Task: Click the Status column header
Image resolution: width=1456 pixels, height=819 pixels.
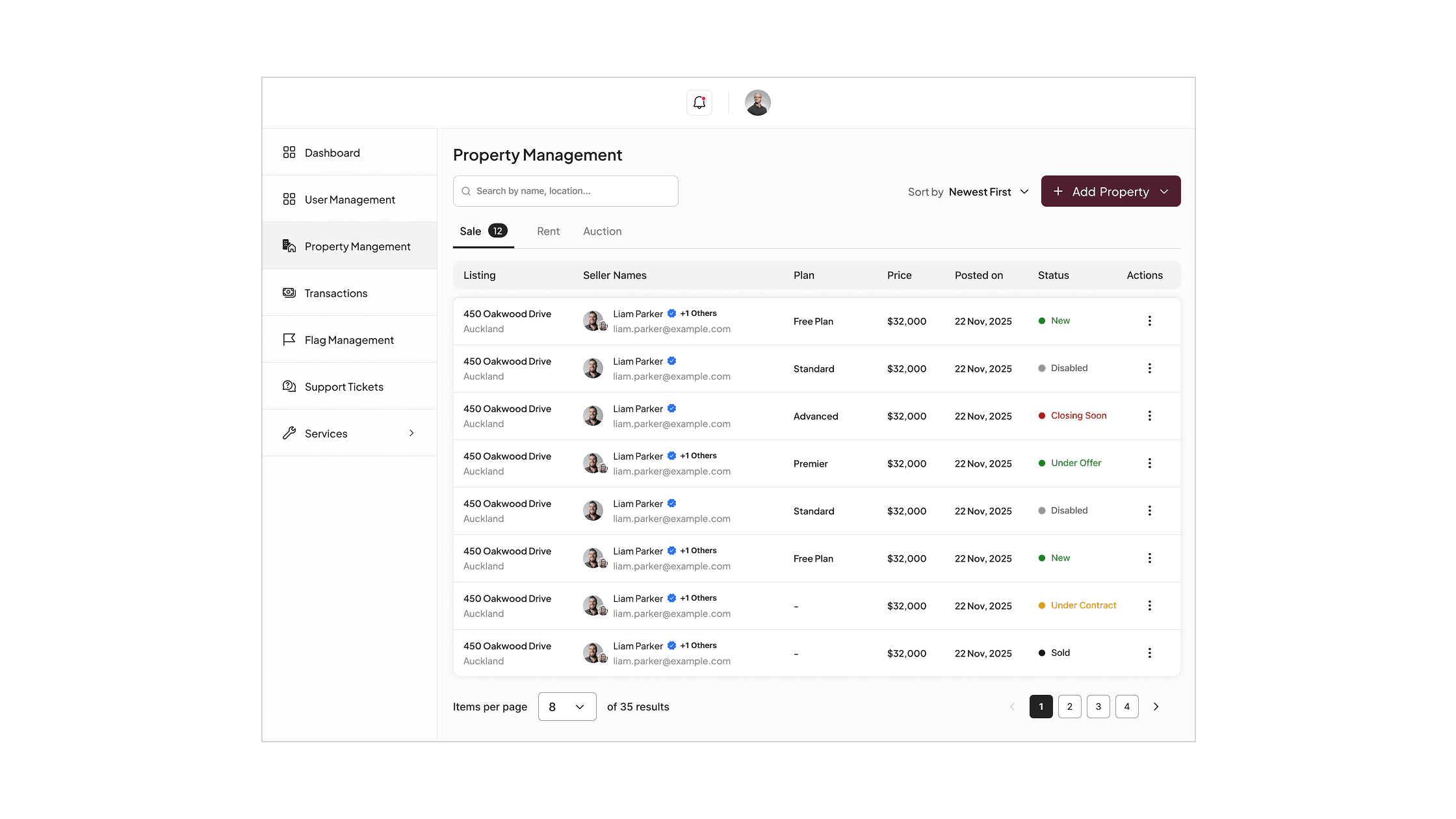Action: point(1054,275)
